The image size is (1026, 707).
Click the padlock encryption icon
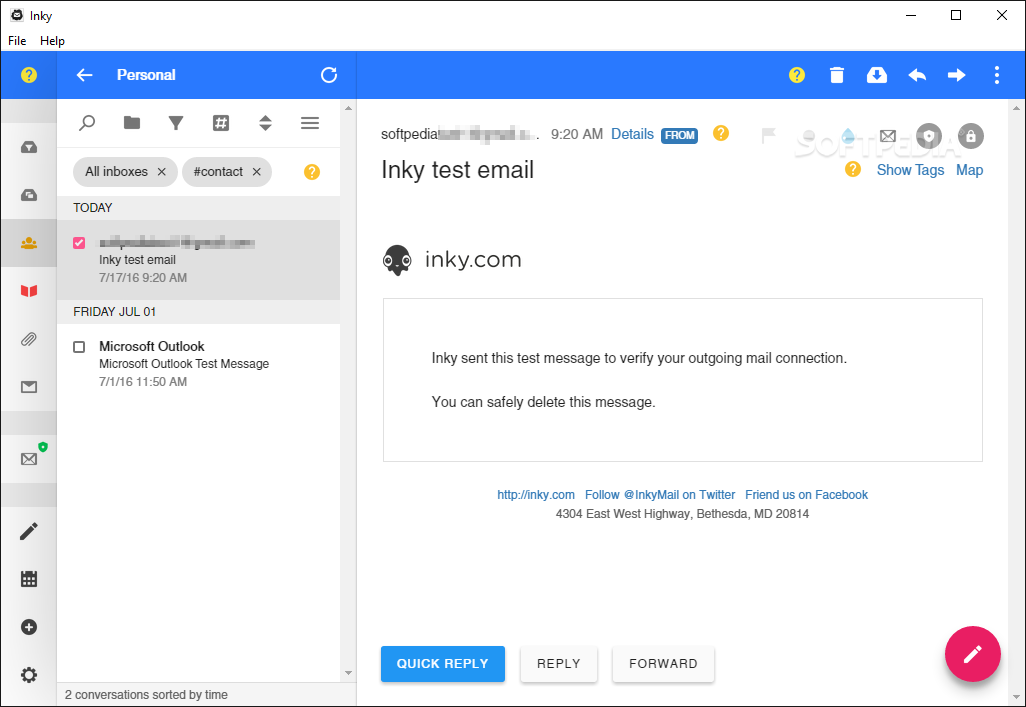(x=970, y=136)
